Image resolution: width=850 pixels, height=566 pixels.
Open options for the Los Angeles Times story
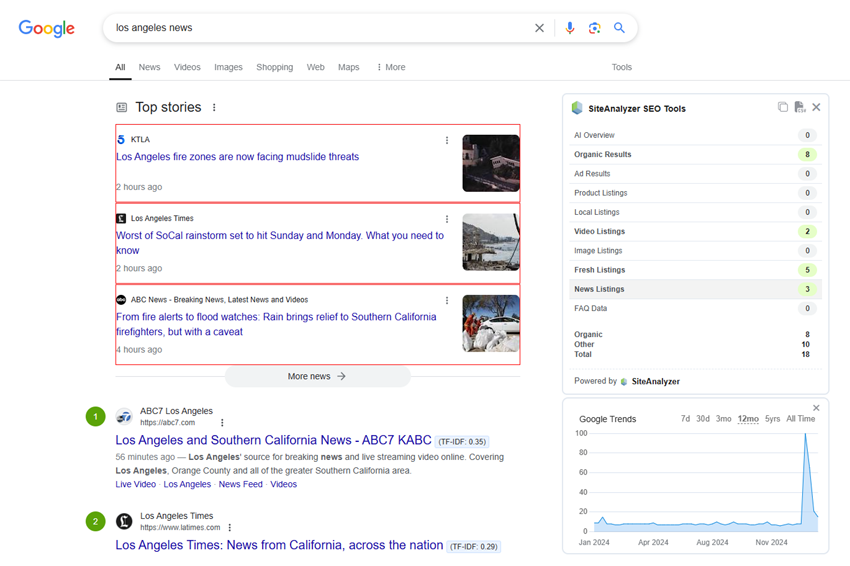(x=447, y=219)
